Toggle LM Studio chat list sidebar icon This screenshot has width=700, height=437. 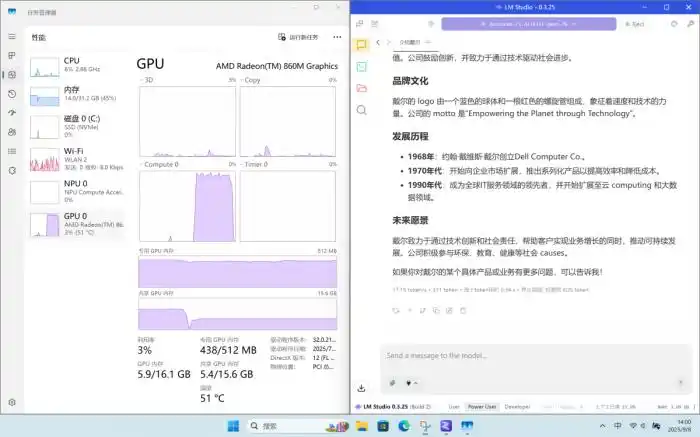tap(359, 24)
